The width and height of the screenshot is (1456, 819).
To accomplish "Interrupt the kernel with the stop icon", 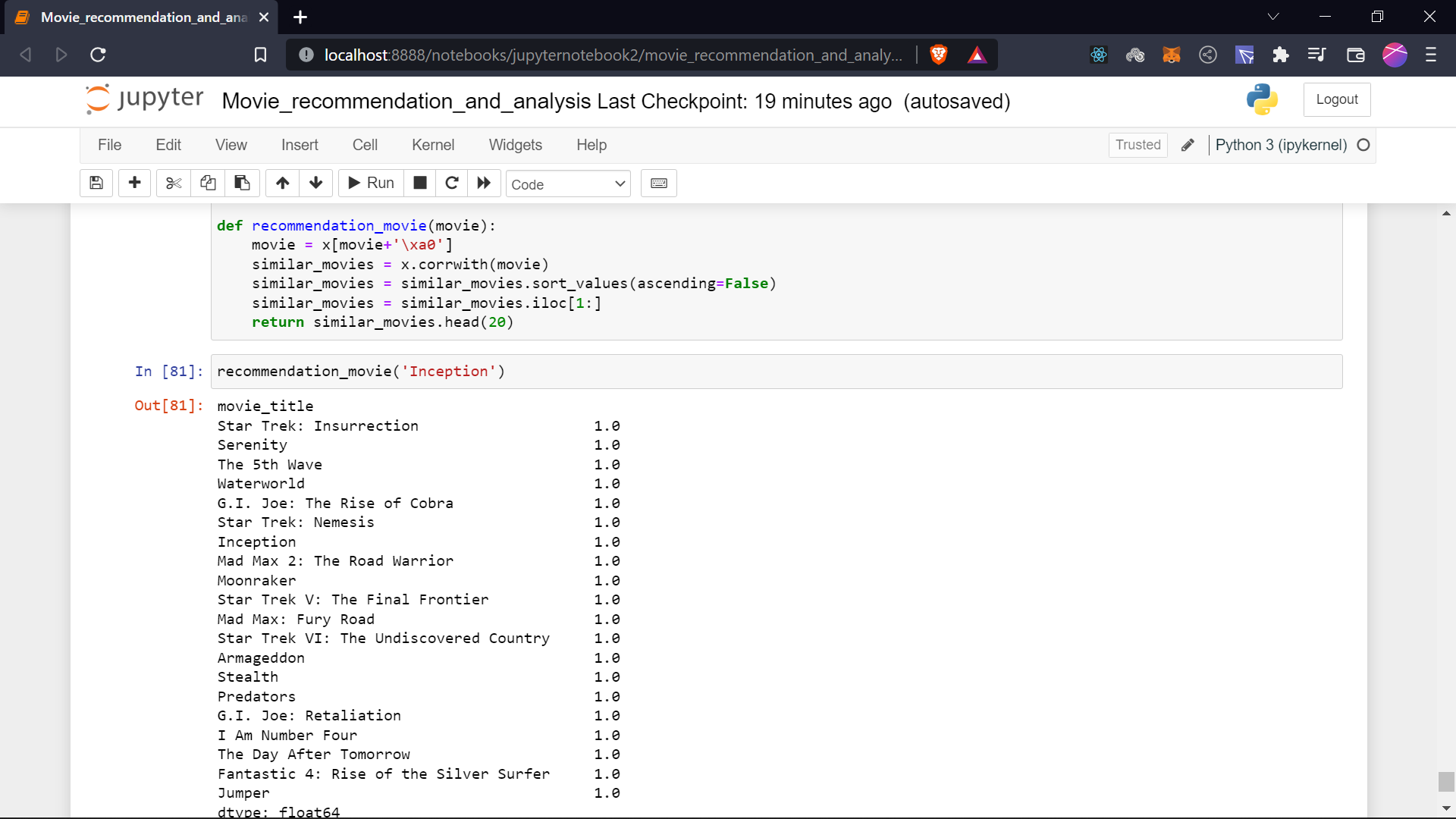I will tap(419, 183).
